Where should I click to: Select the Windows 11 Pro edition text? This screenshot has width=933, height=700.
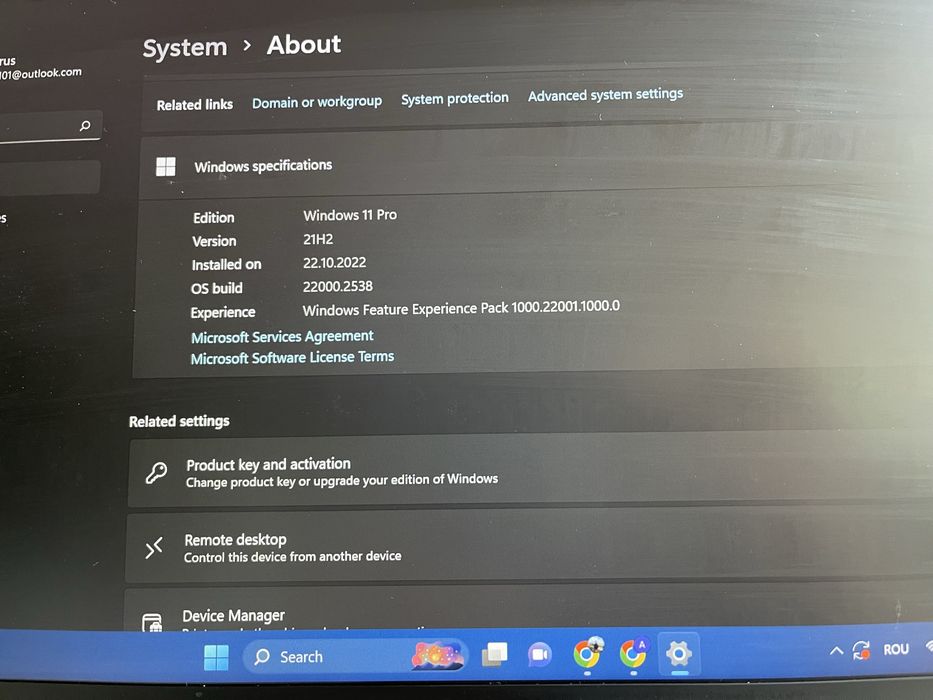click(350, 215)
